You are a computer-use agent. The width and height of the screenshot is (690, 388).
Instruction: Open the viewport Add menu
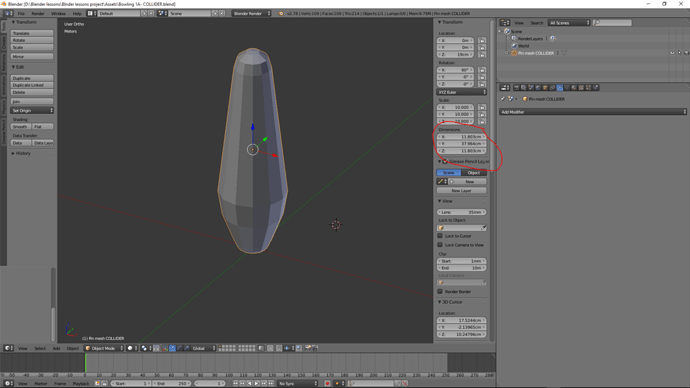(x=56, y=348)
